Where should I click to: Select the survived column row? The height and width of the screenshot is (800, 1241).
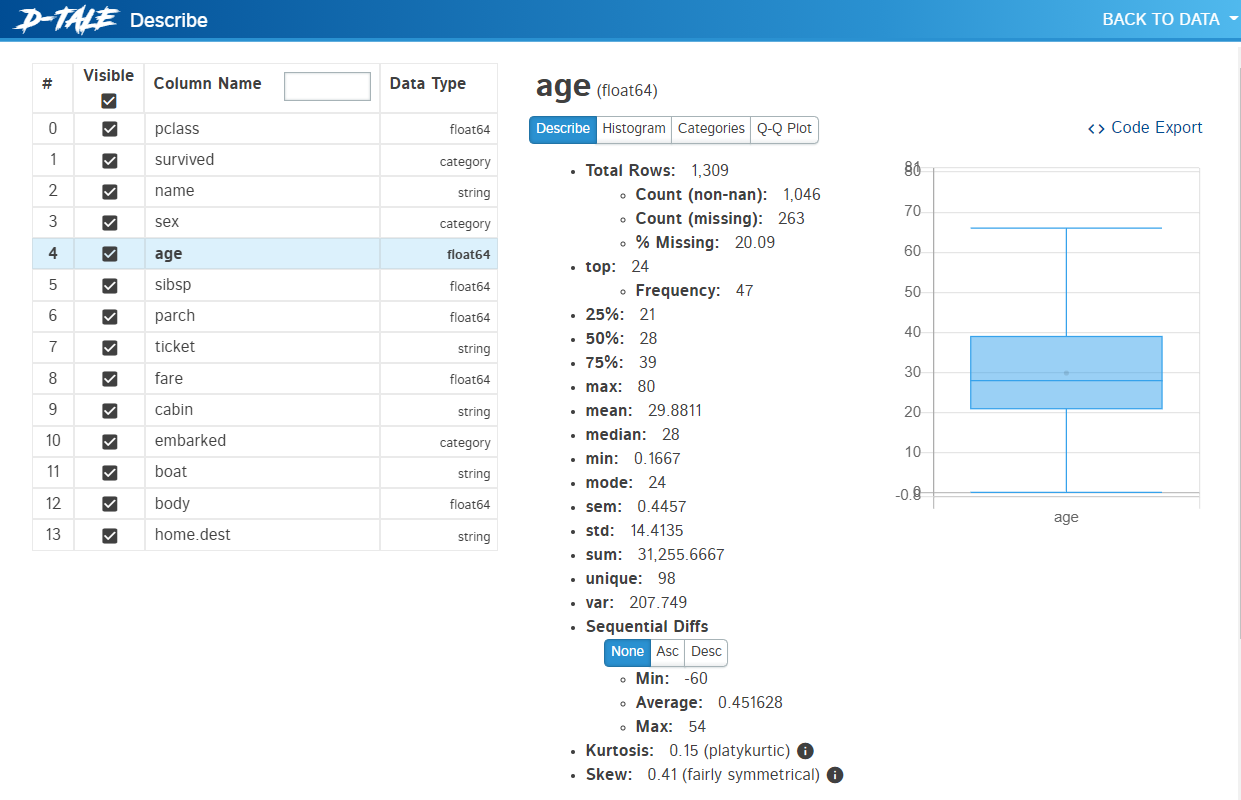coord(184,160)
